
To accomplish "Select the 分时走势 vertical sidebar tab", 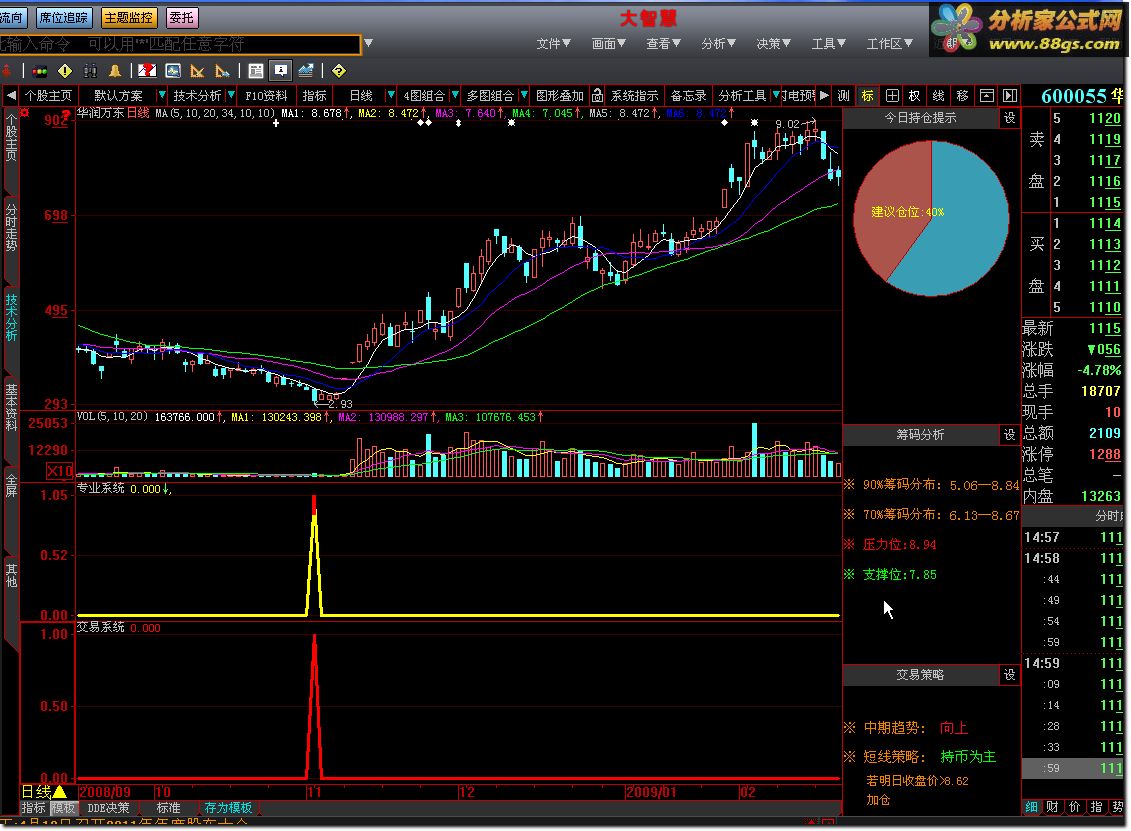I will pos(11,227).
